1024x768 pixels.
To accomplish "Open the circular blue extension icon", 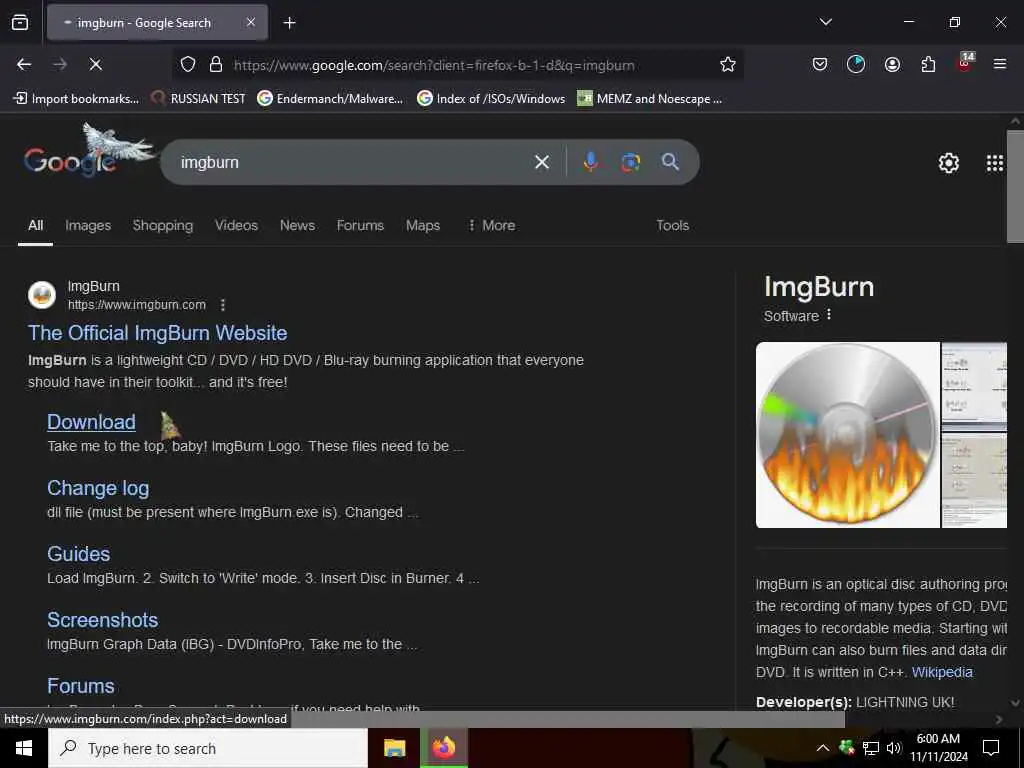I will [x=856, y=64].
